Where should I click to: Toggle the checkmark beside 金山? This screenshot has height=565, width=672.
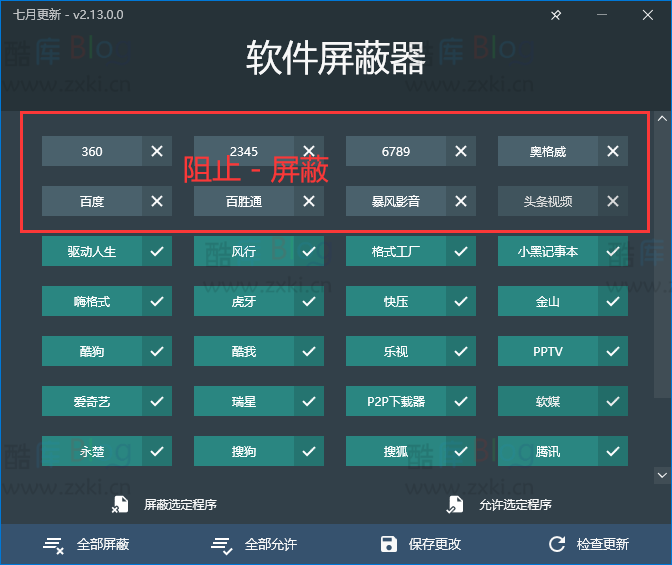point(613,301)
